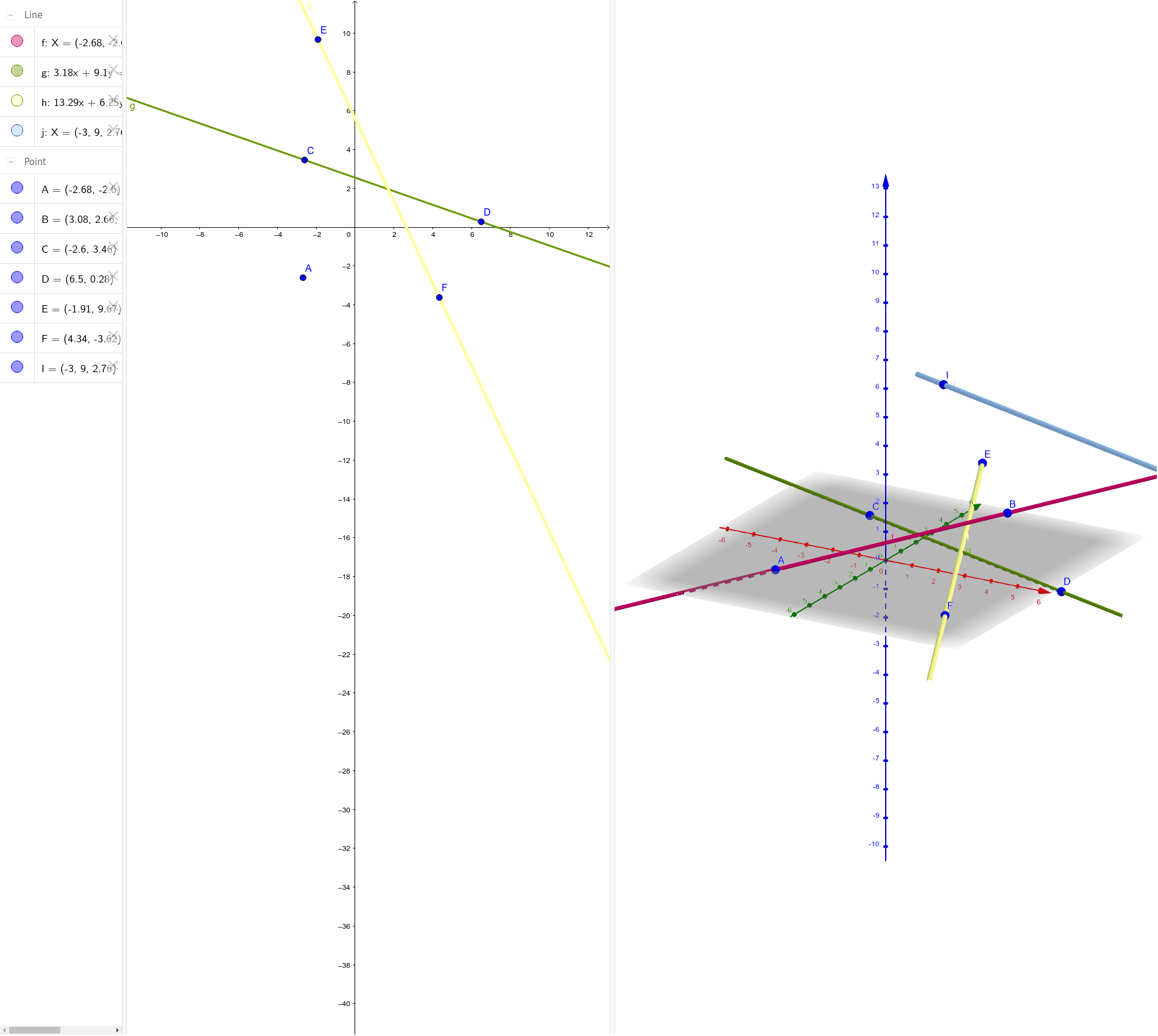Select point I = (-3, 9, 2.76) entry
Image resolution: width=1158 pixels, height=1036 pixels.
79,368
